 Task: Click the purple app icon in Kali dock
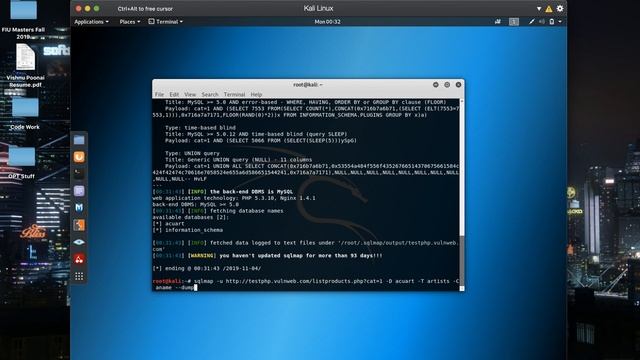[79, 191]
